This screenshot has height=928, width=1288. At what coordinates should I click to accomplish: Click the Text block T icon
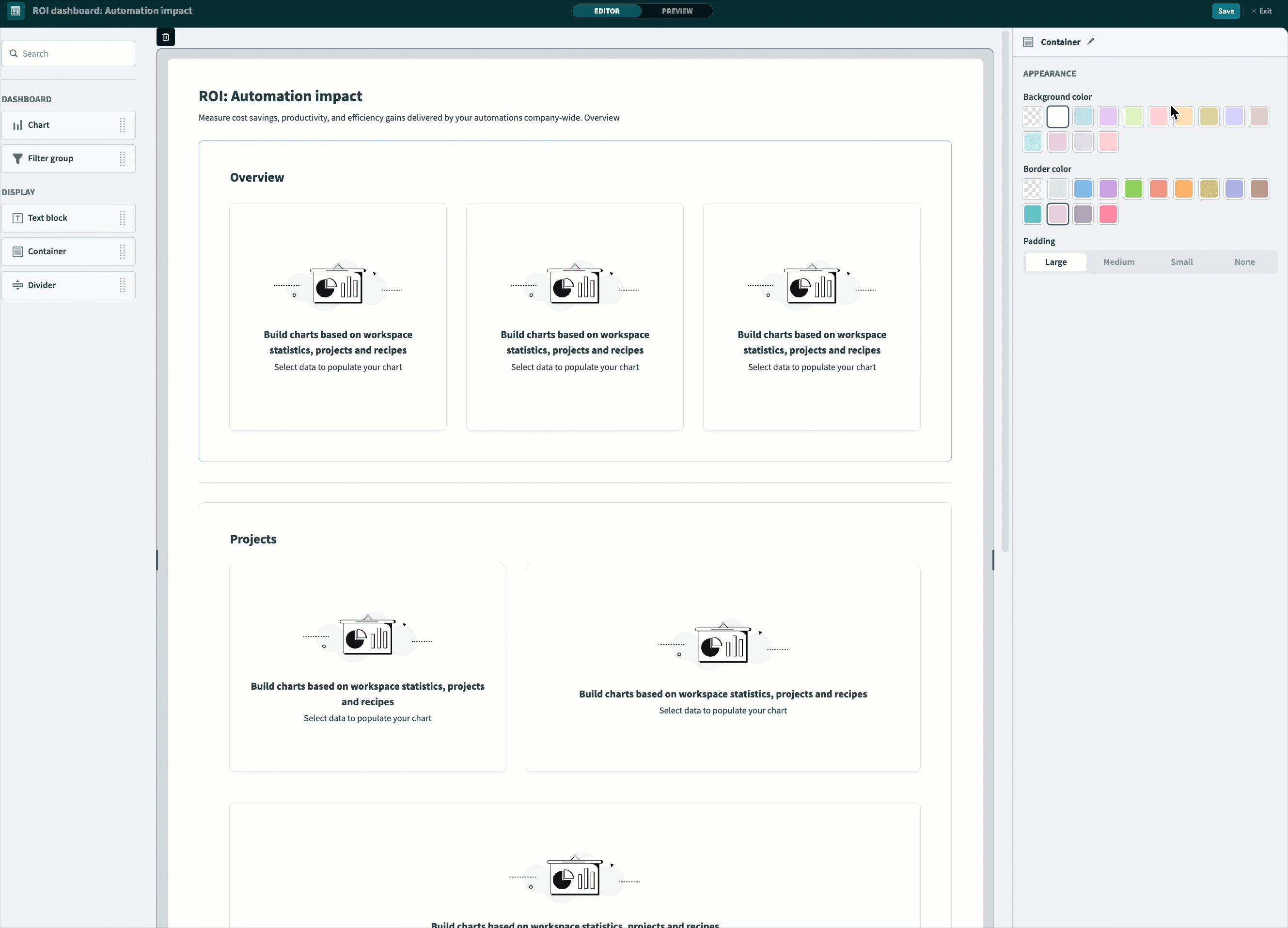coord(17,218)
